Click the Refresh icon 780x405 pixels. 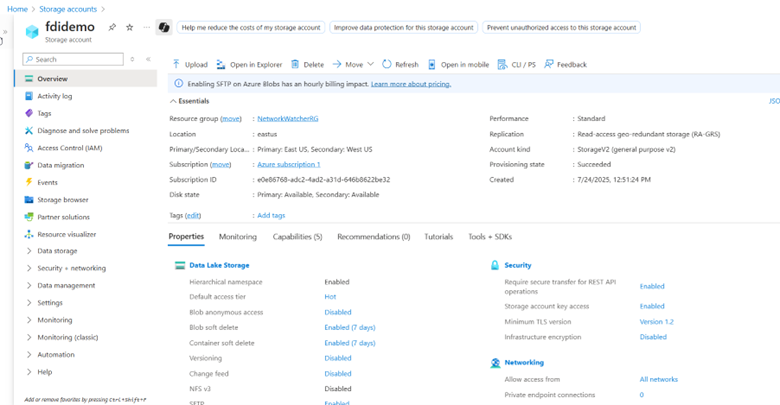coord(387,64)
